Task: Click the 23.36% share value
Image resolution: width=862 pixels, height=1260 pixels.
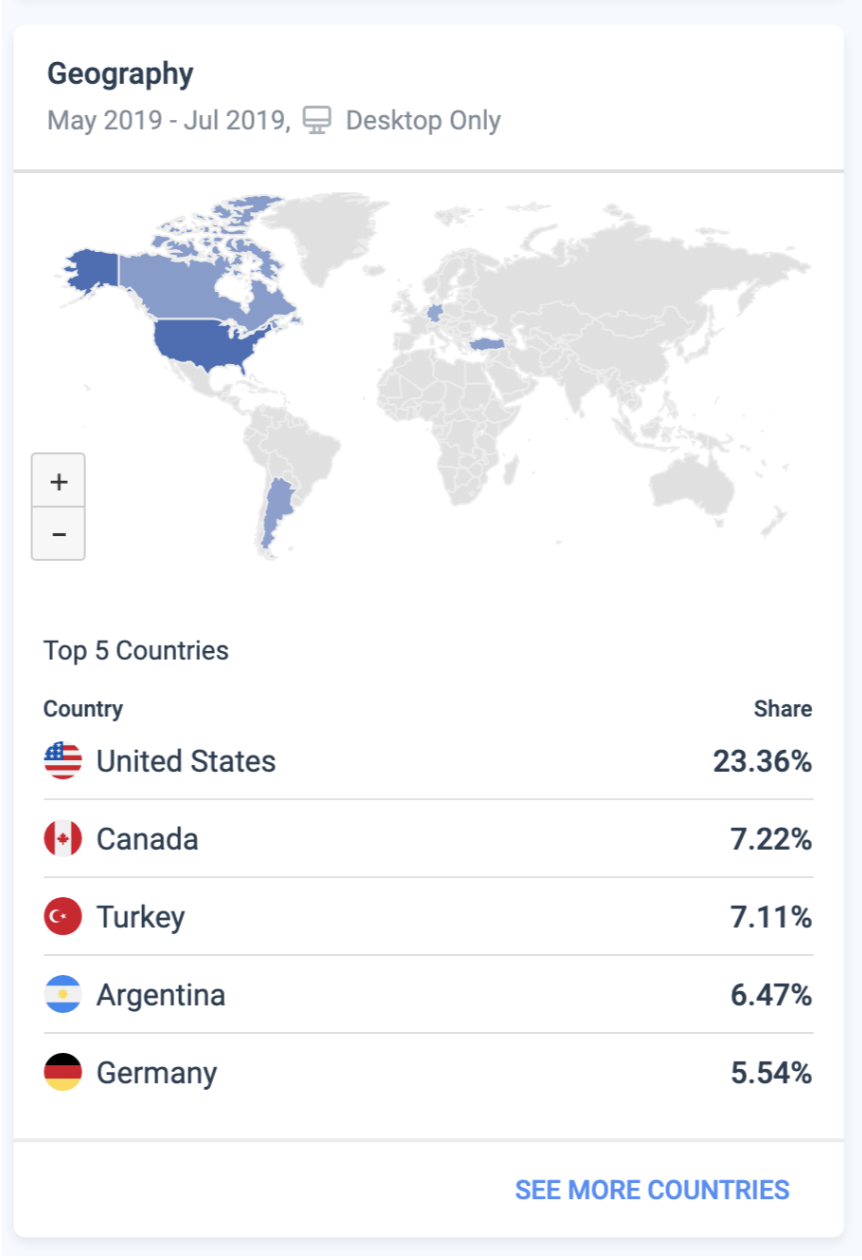Action: tap(762, 761)
